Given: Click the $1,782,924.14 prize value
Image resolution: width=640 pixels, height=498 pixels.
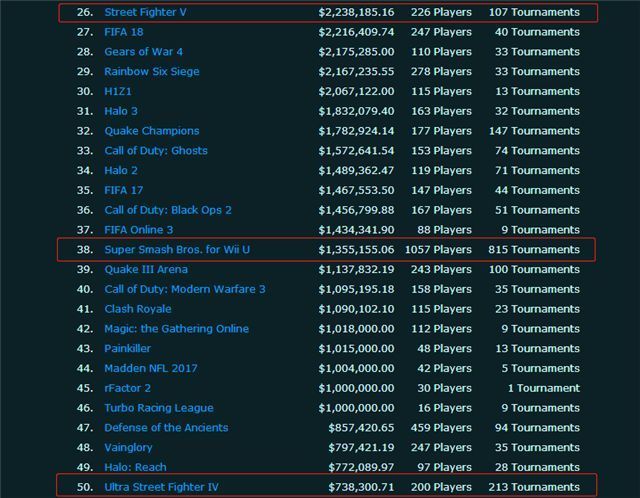Looking at the screenshot, I should point(356,131).
